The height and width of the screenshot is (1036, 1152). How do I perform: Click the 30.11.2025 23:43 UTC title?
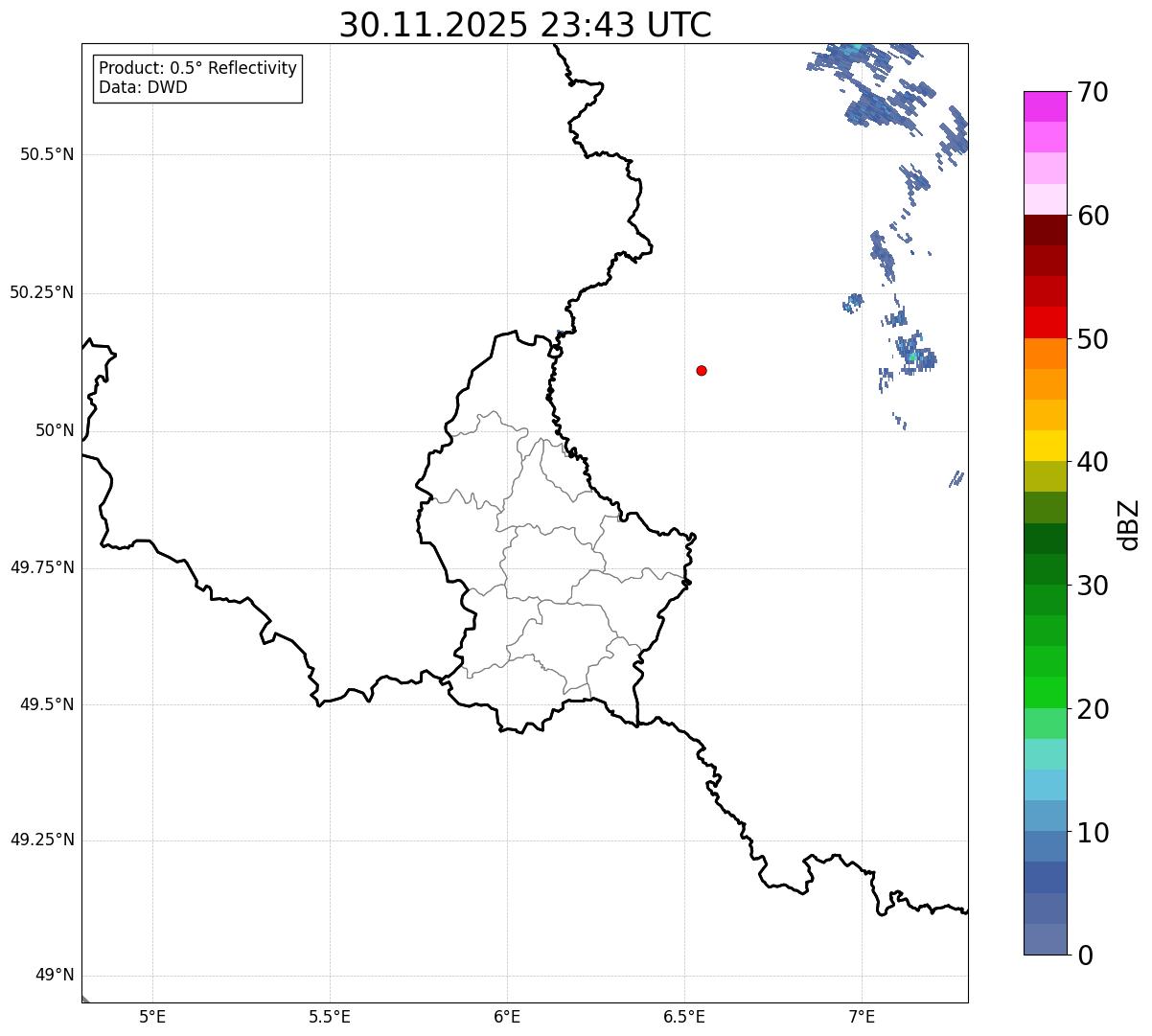[x=525, y=25]
